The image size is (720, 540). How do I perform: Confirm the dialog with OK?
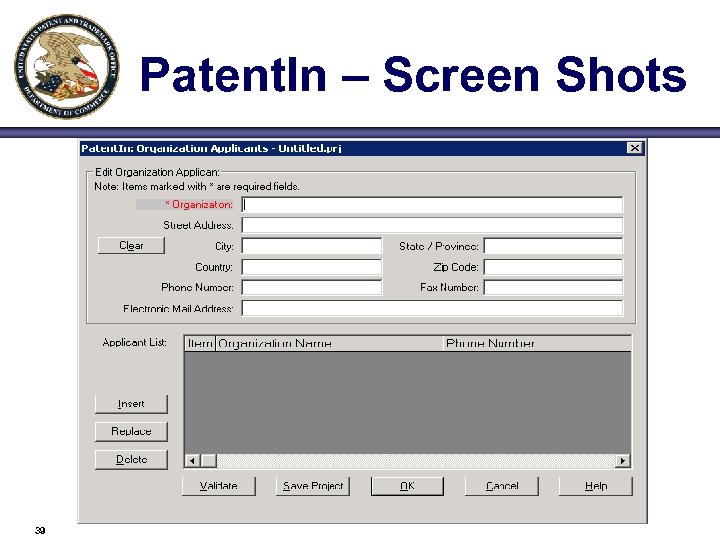[x=407, y=486]
